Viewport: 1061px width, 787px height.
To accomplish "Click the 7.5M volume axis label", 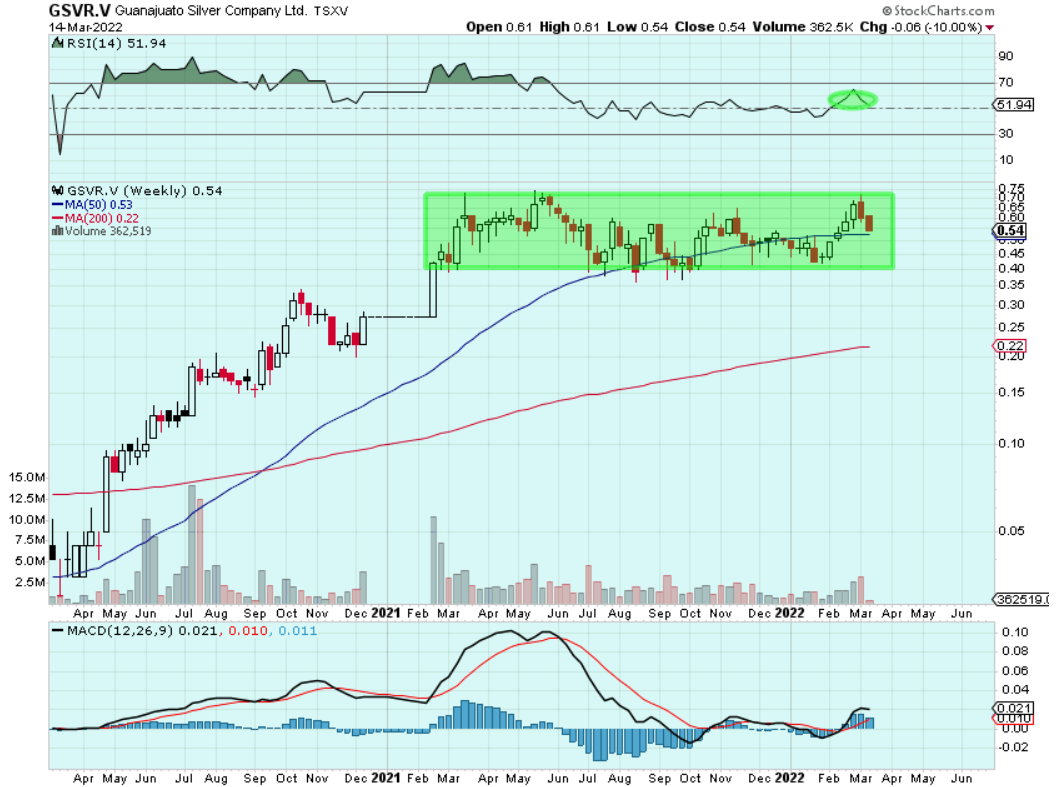I will tap(30, 540).
